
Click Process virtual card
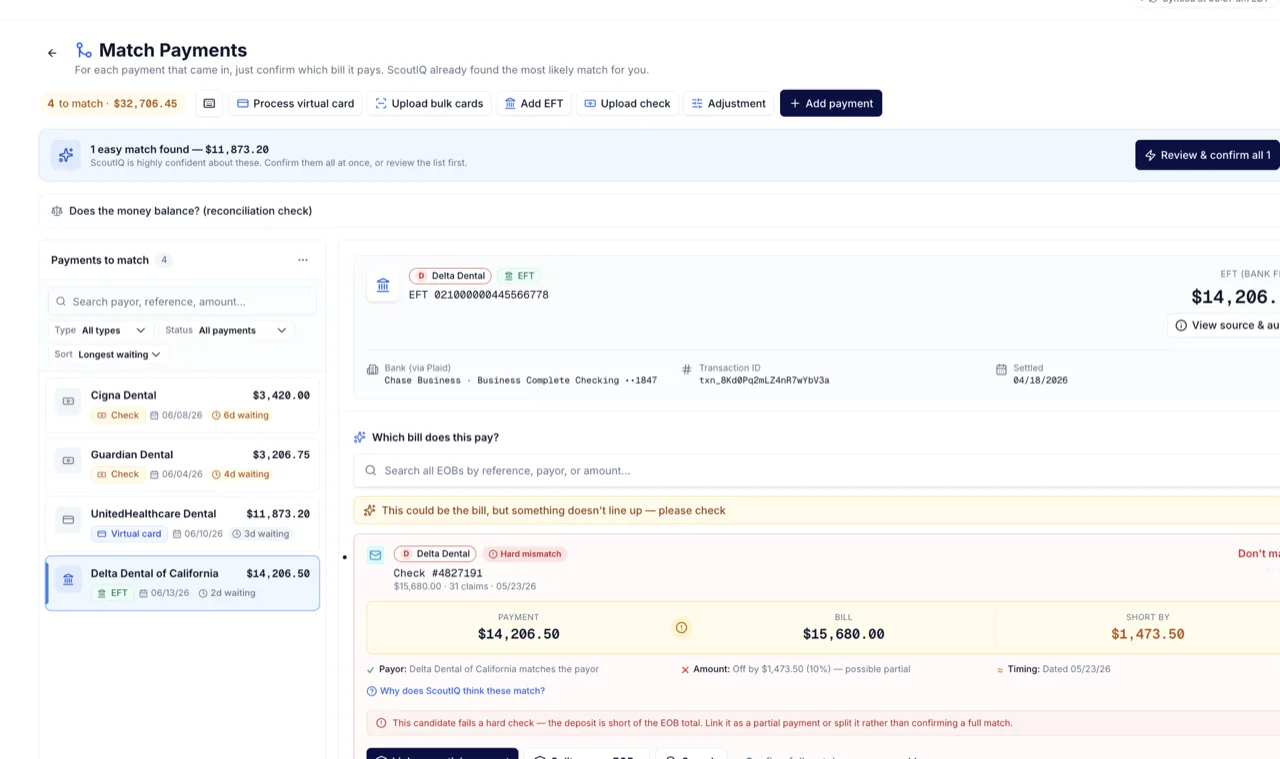296,103
